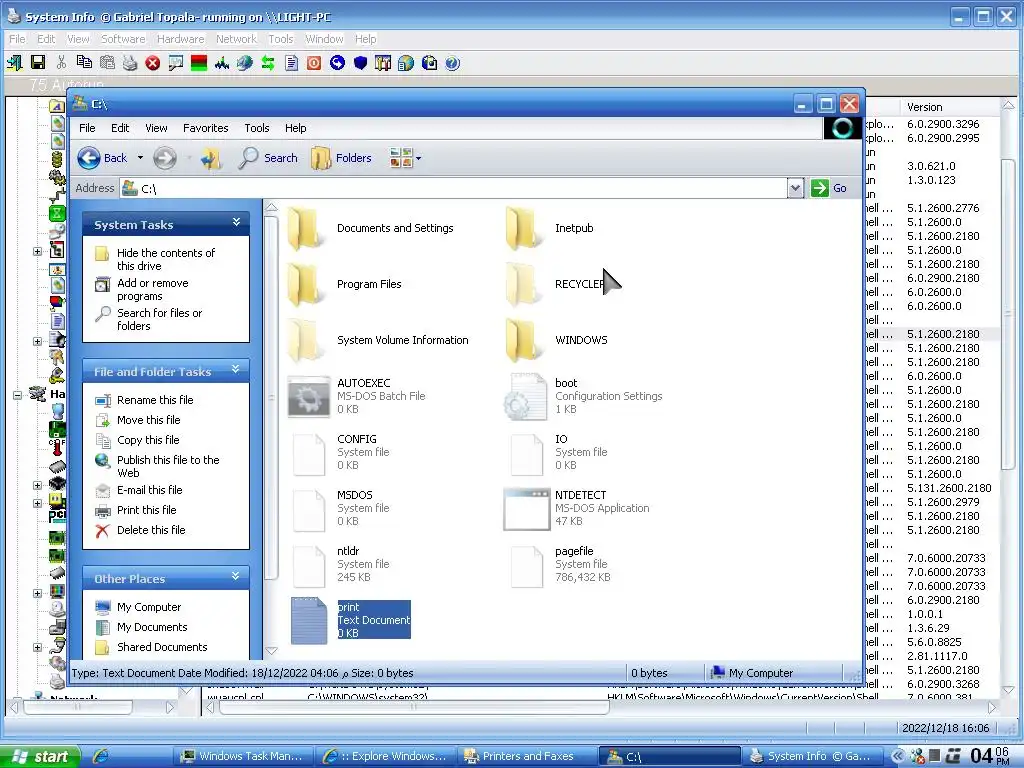The image size is (1024, 768).
Task: Click the copy icon in System Info toolbar
Action: click(x=84, y=63)
